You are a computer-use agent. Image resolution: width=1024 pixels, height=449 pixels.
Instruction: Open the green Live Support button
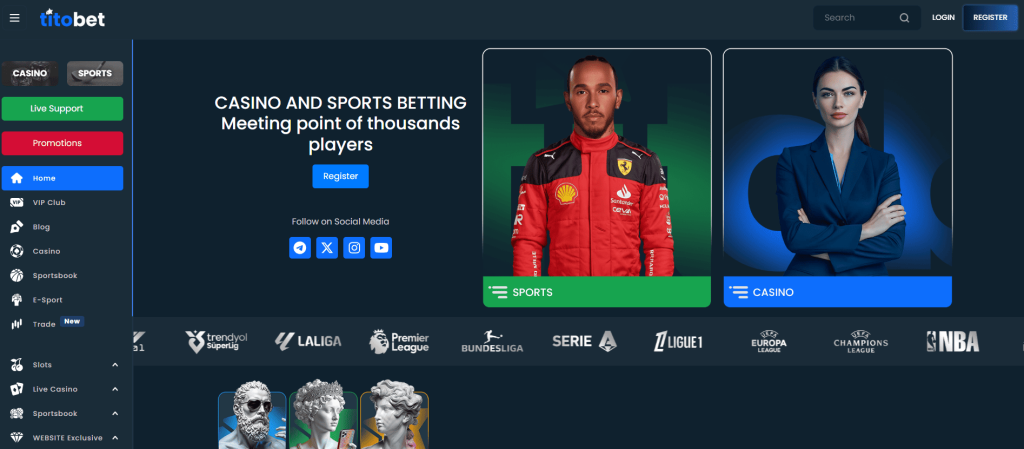[62, 109]
